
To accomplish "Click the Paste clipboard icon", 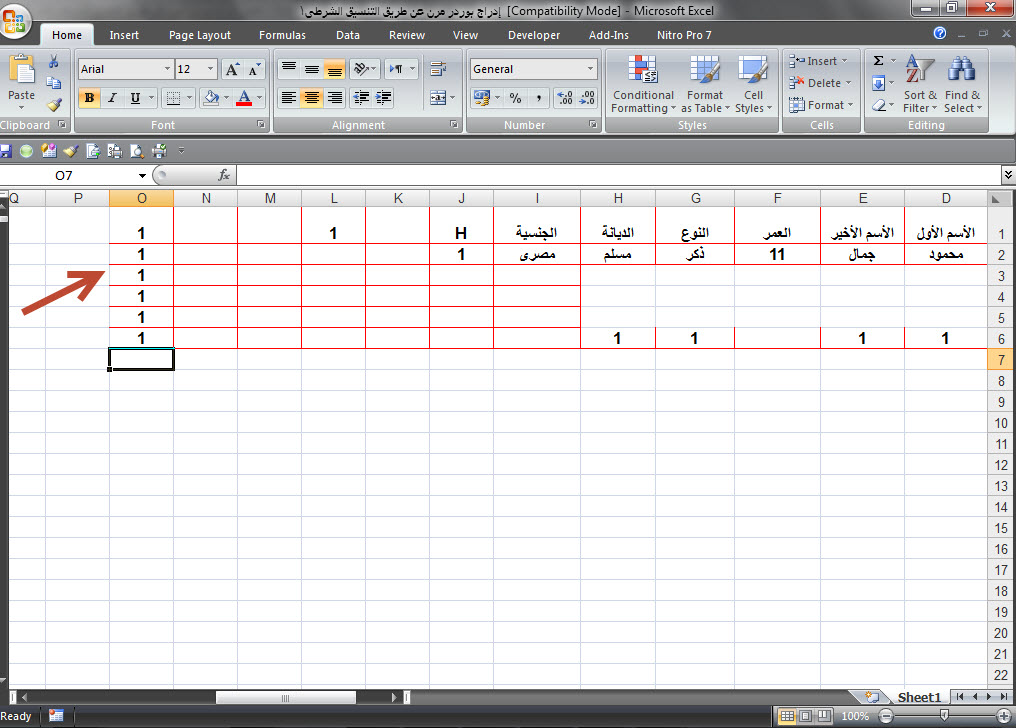I will tap(21, 70).
